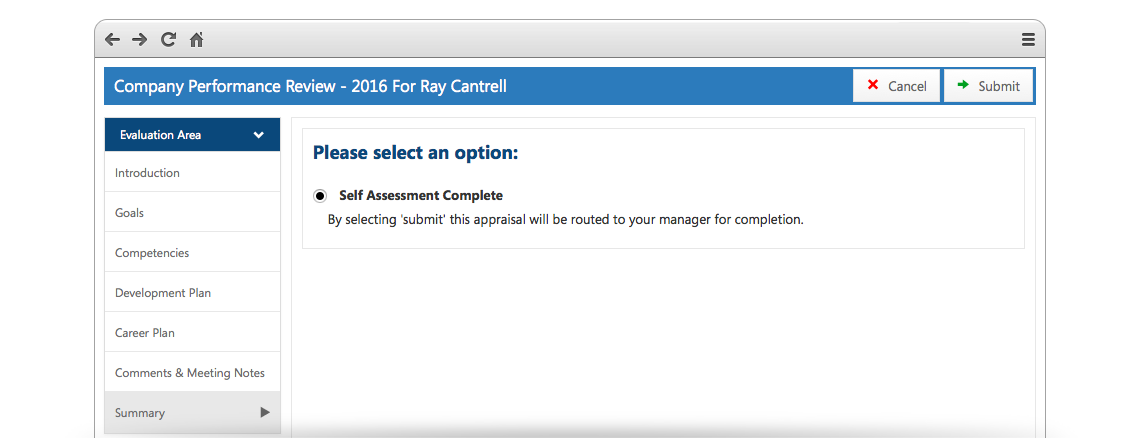Screen dimensions: 1140x438
Task: Select the Self Assessment Complete radio button
Action: [320, 196]
